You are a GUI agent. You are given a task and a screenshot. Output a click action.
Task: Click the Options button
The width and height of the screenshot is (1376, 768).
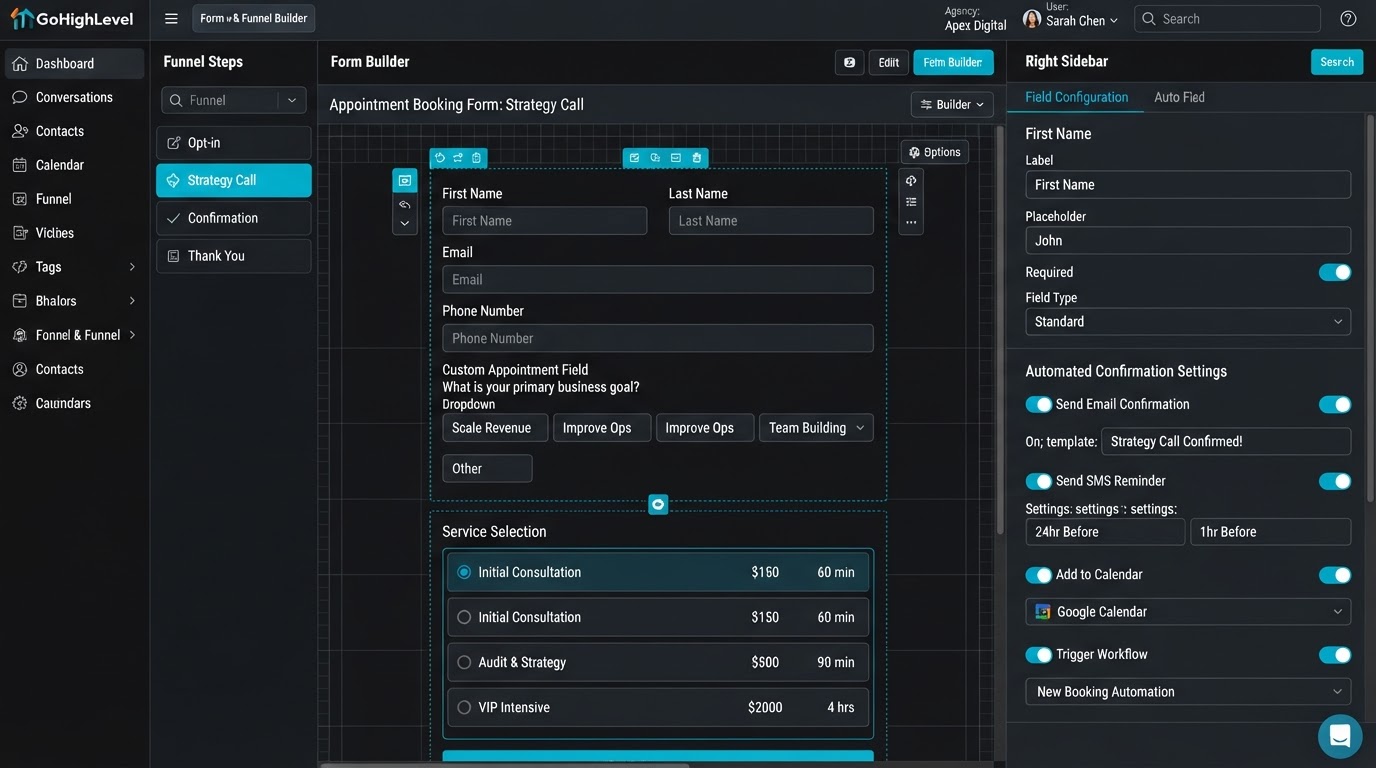935,152
